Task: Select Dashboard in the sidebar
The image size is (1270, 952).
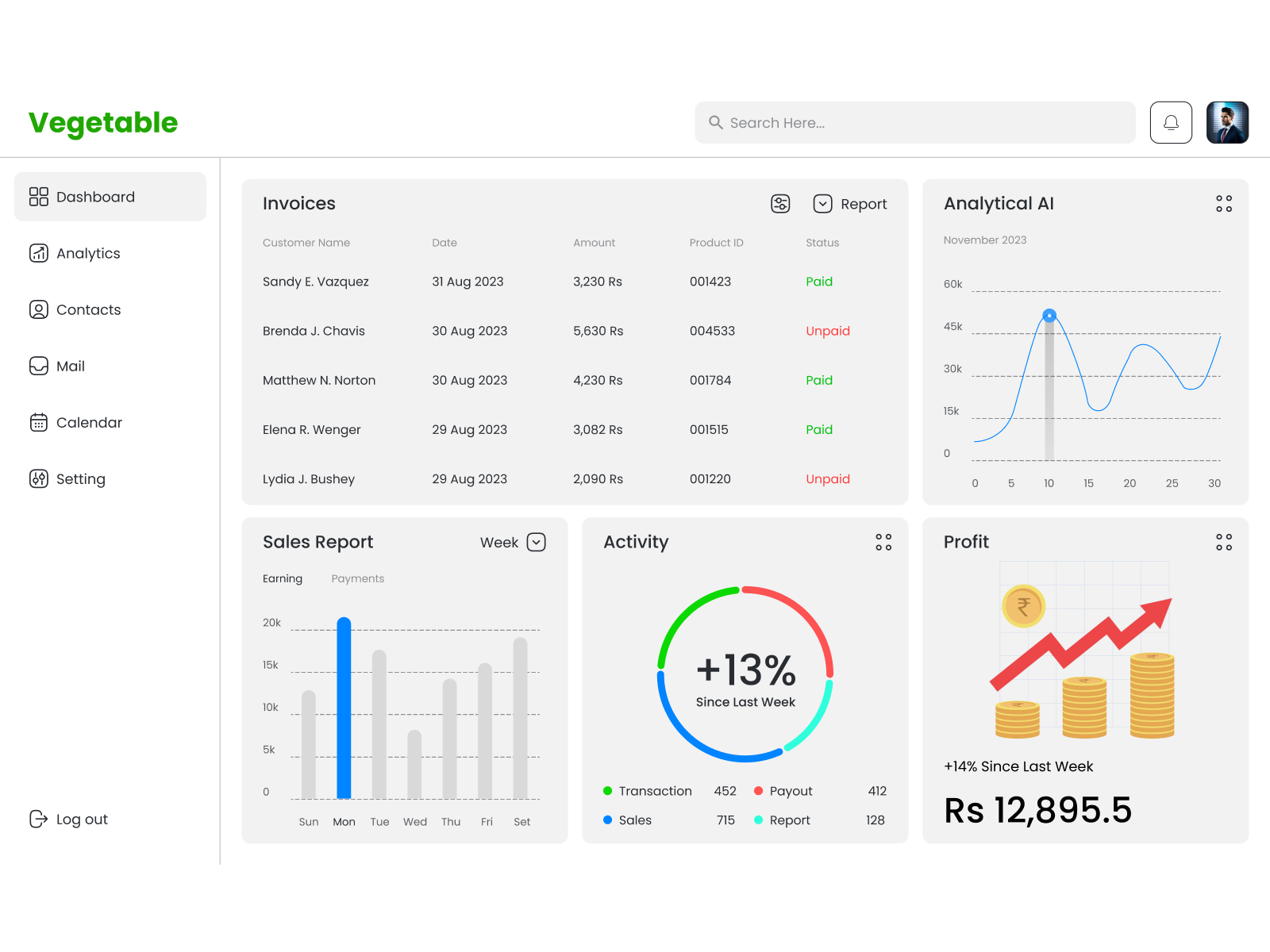Action: [94, 197]
